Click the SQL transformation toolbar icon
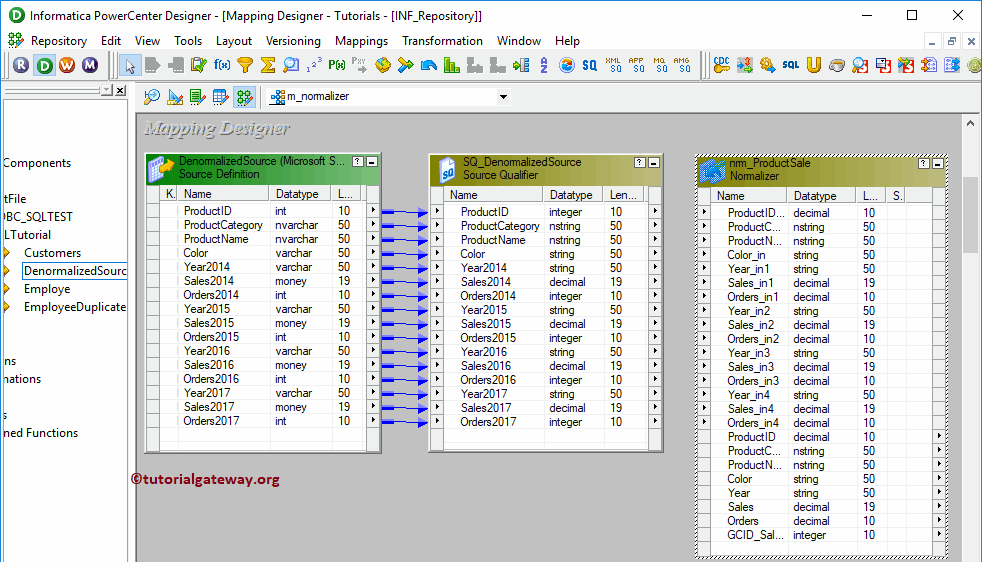982x562 pixels. click(790, 65)
